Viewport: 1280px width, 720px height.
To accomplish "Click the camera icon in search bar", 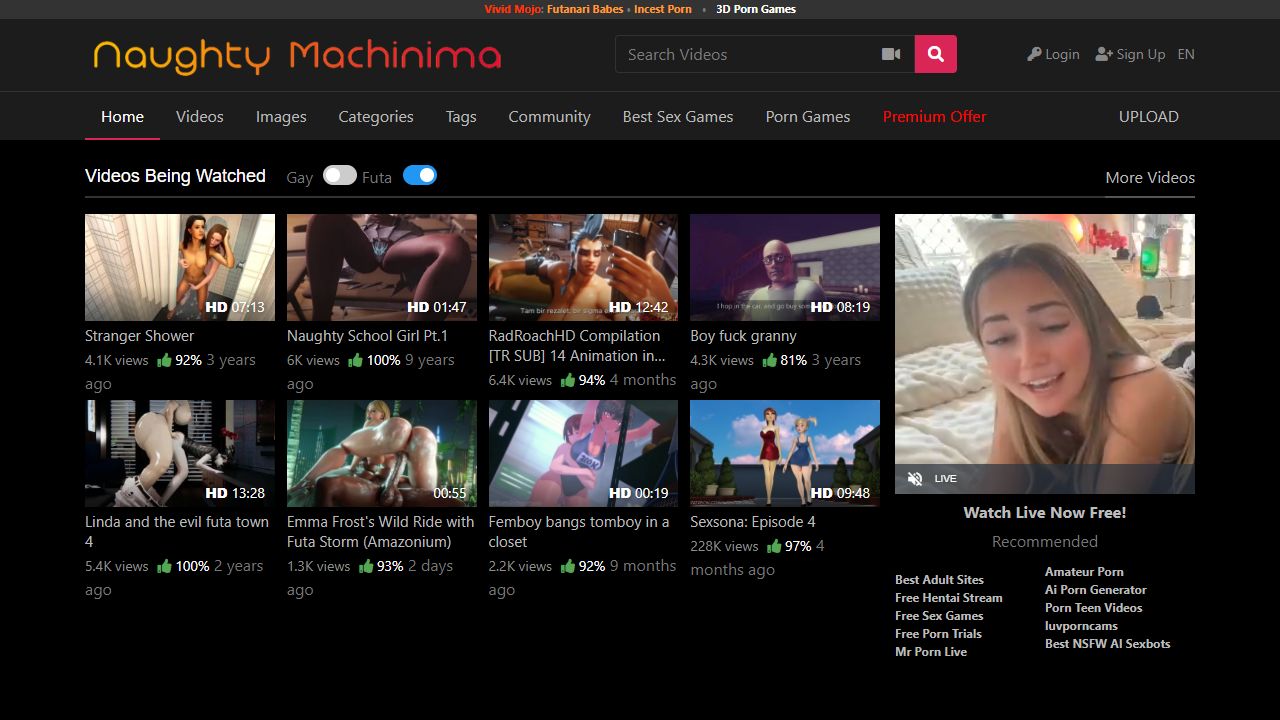I will pyautogui.click(x=891, y=54).
